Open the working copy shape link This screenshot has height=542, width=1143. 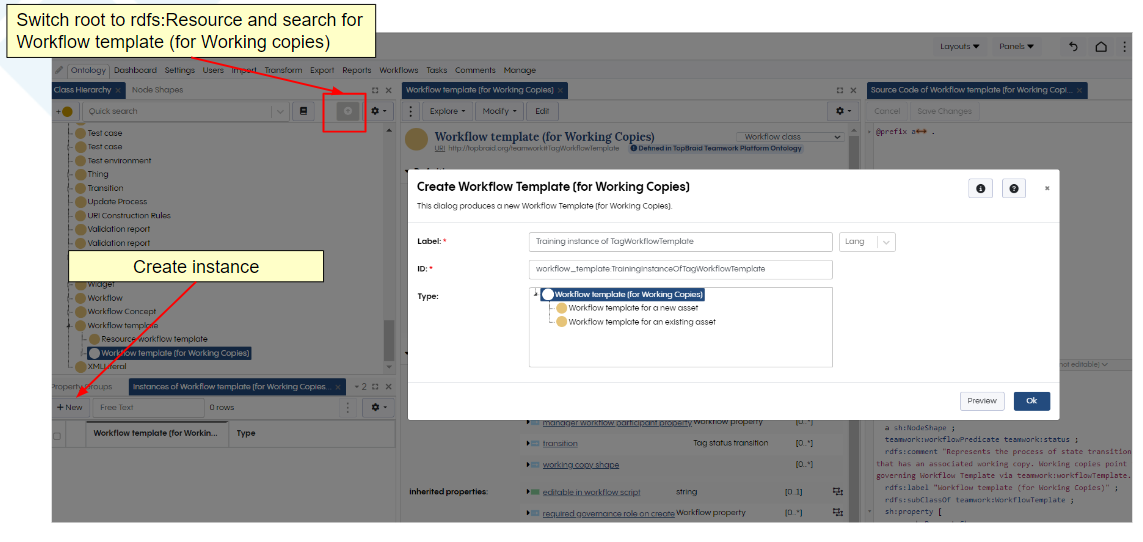[580, 465]
